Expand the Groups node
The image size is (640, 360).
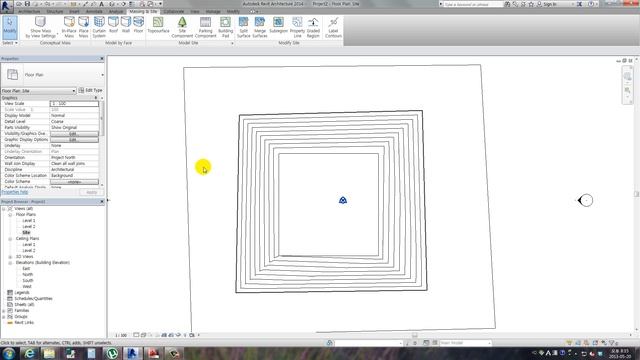click(x=4, y=317)
